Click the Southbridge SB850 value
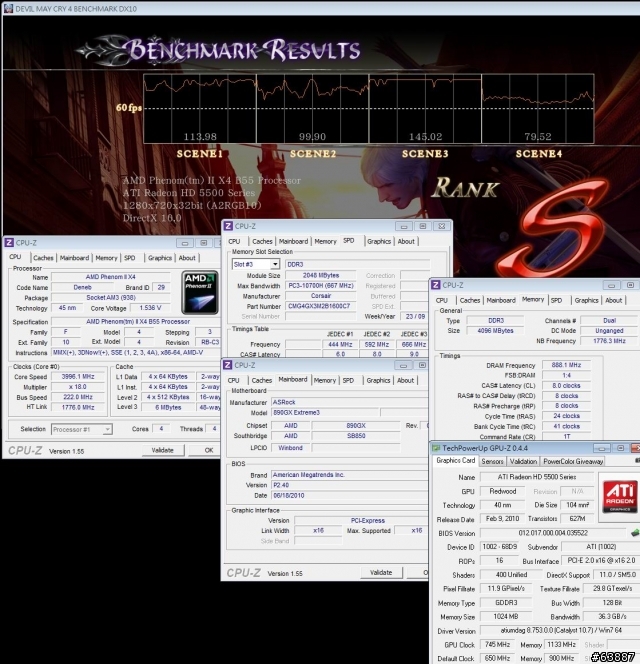The height and width of the screenshot is (665, 640). 356,436
